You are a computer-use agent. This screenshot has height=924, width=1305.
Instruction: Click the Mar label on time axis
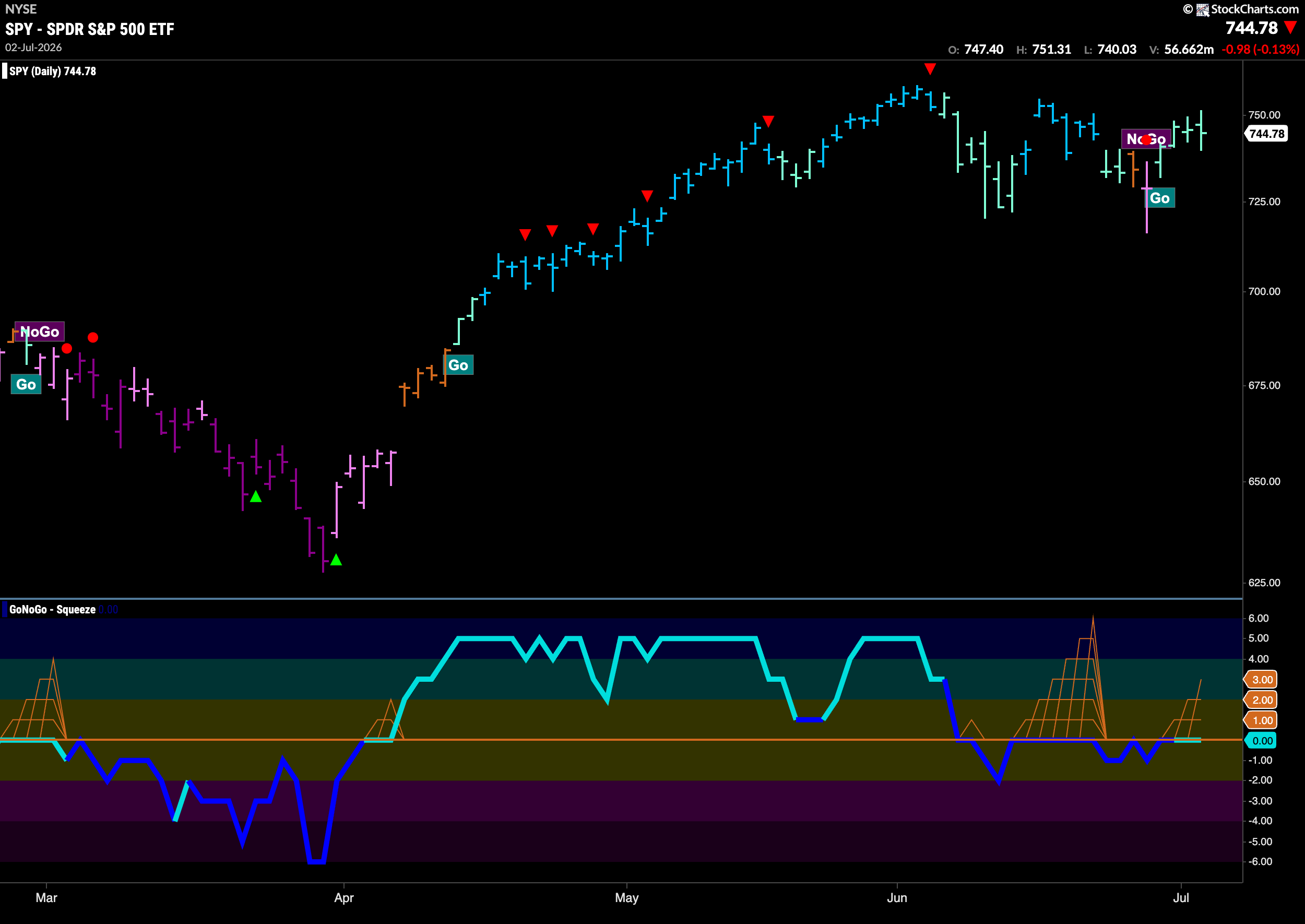tap(46, 898)
